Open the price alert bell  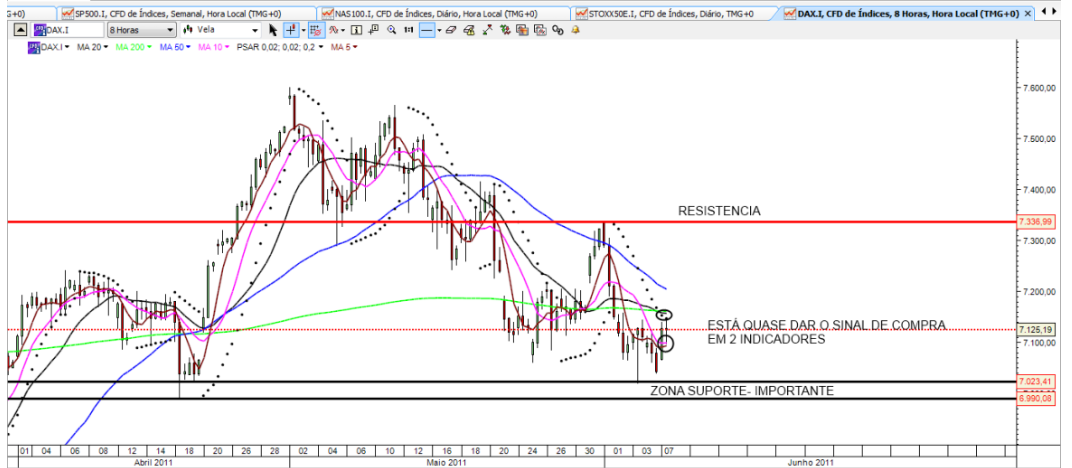[x=576, y=29]
